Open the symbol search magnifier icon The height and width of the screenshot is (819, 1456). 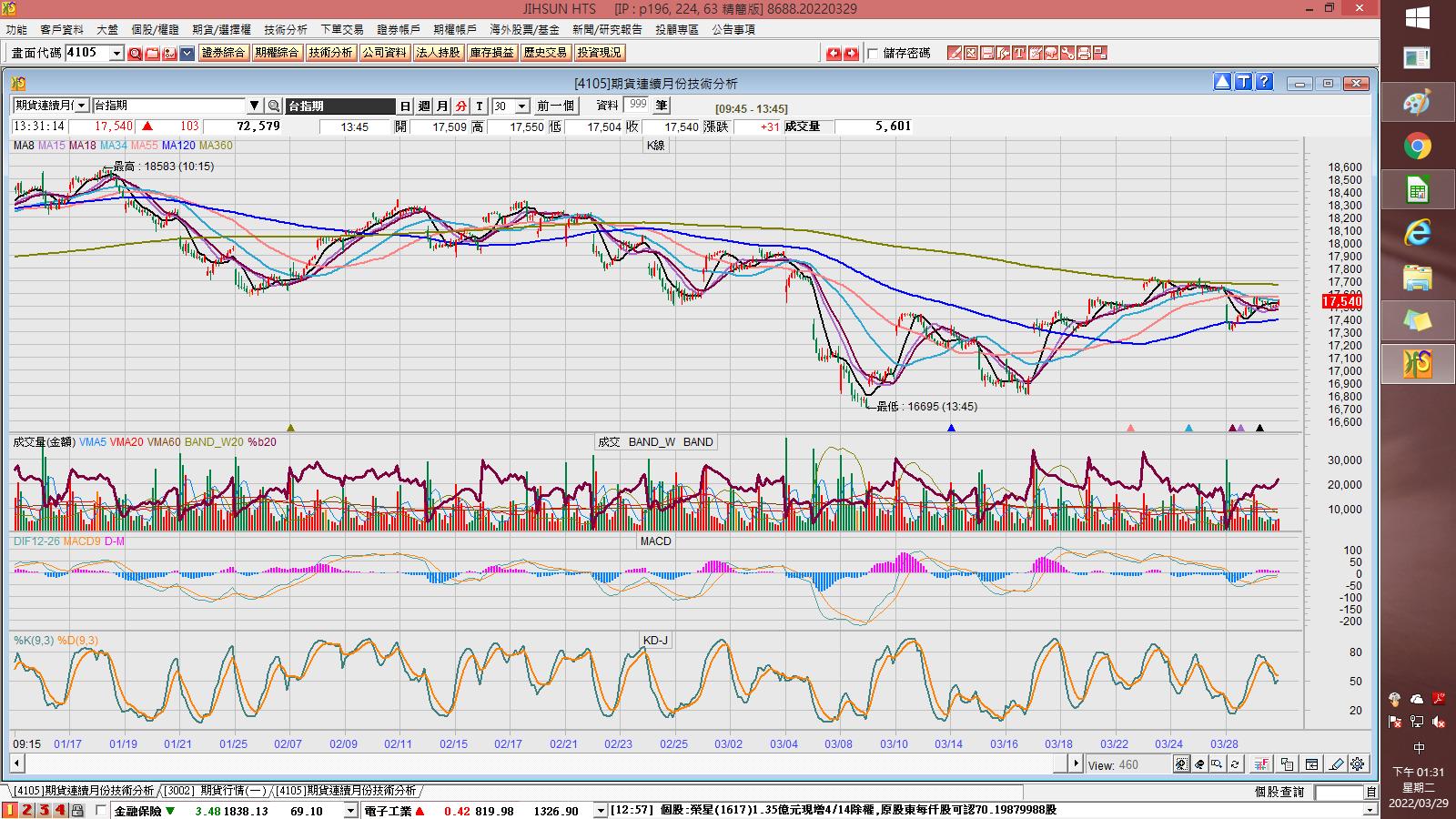(x=273, y=106)
